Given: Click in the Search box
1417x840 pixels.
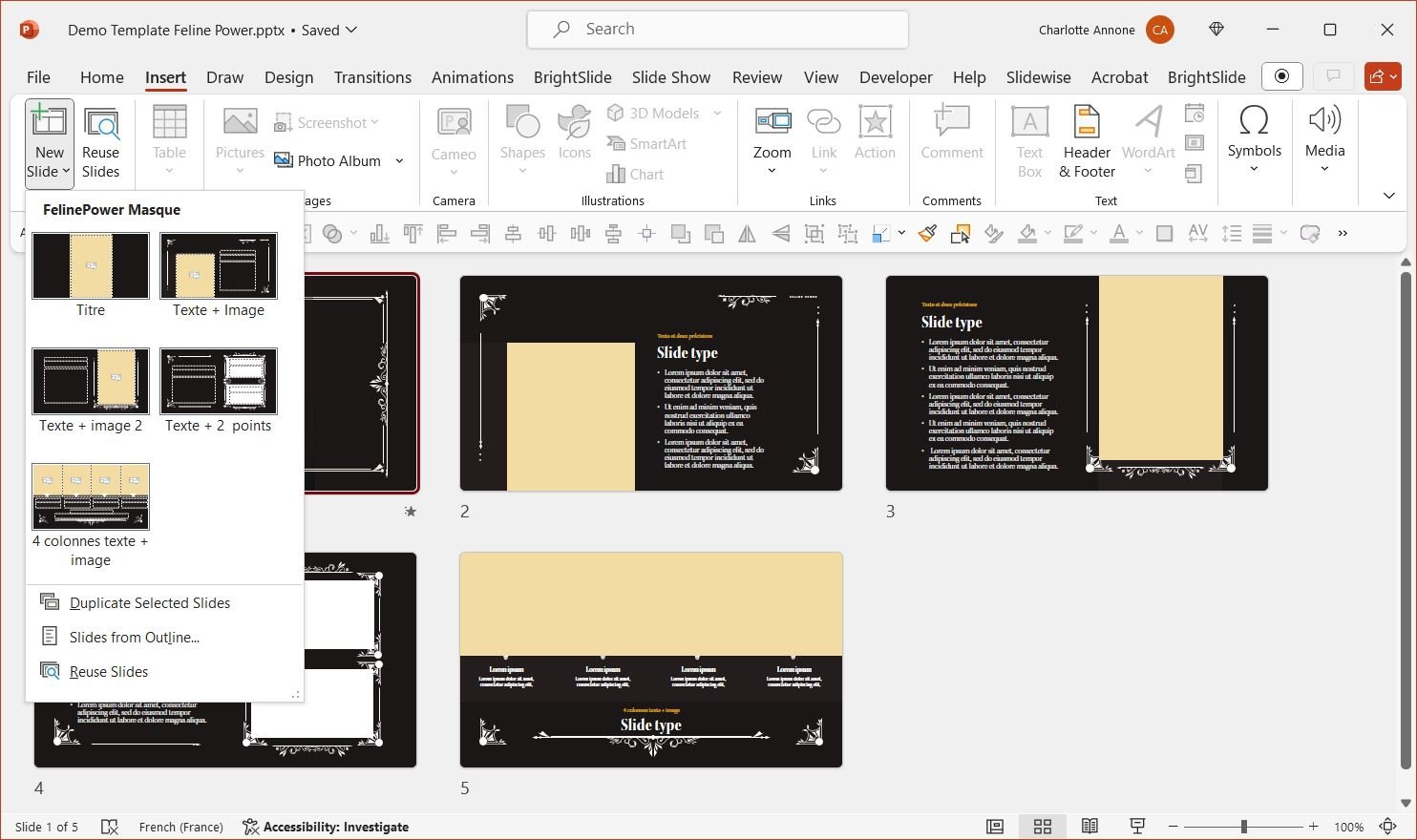Looking at the screenshot, I should coord(717,30).
